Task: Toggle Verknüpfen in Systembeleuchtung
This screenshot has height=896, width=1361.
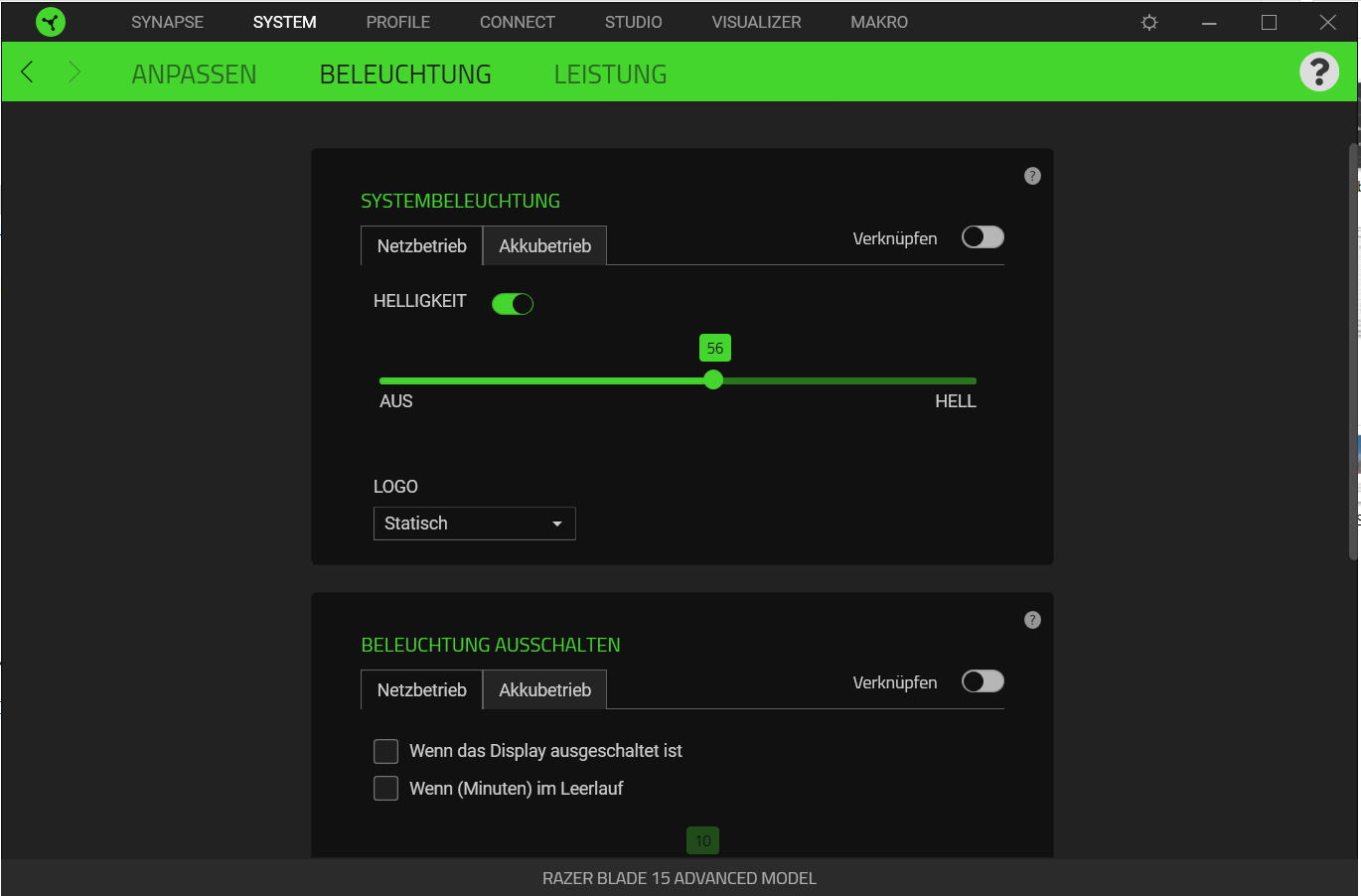Action: click(983, 237)
